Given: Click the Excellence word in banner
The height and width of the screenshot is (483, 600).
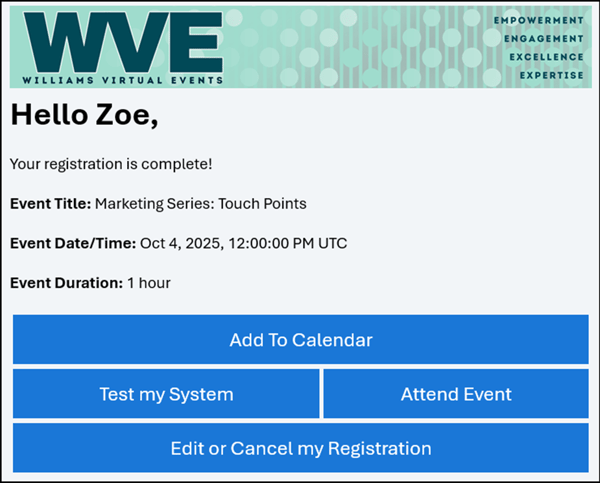Looking at the screenshot, I should 545,57.
